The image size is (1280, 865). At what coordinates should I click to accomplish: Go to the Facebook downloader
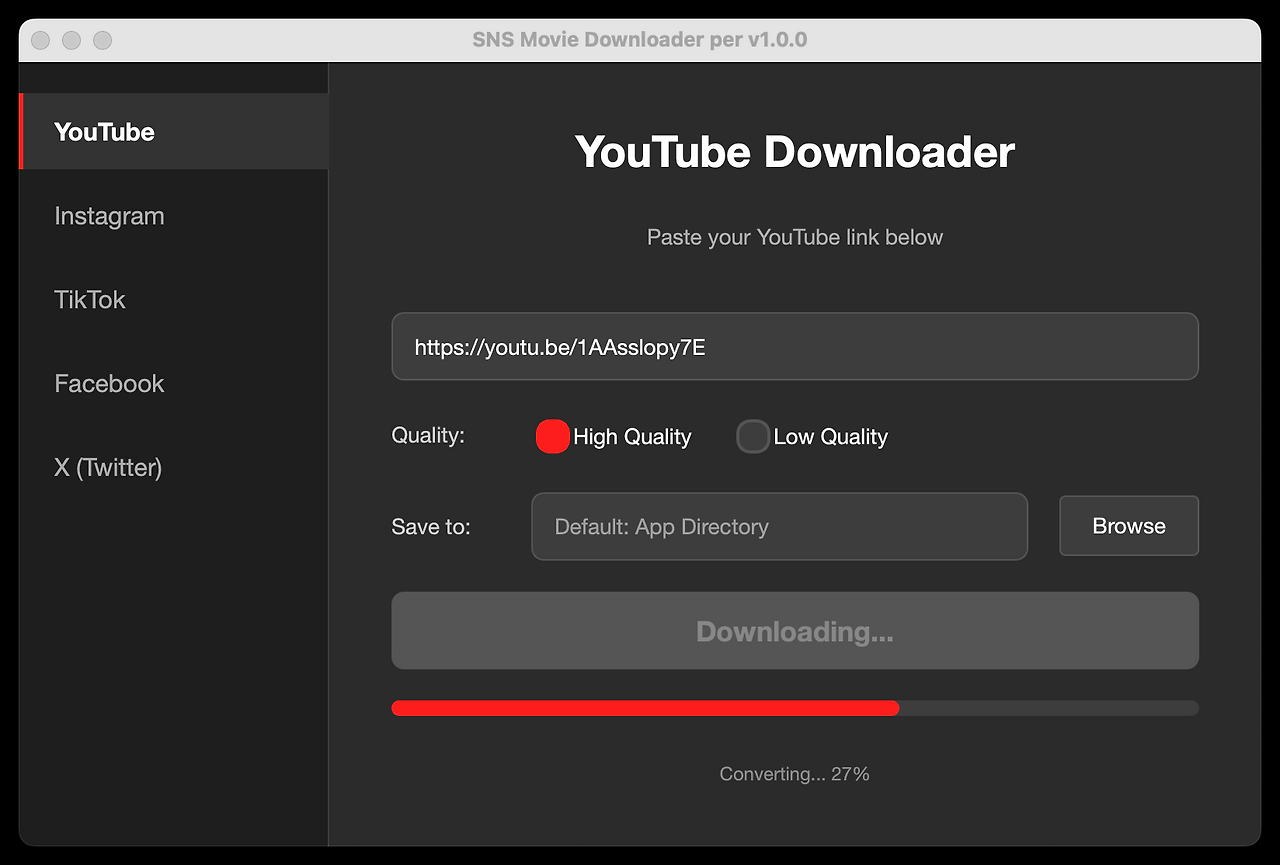point(174,384)
